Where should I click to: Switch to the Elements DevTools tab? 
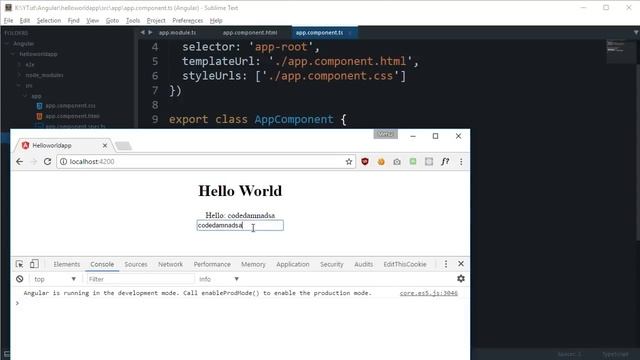(67, 264)
